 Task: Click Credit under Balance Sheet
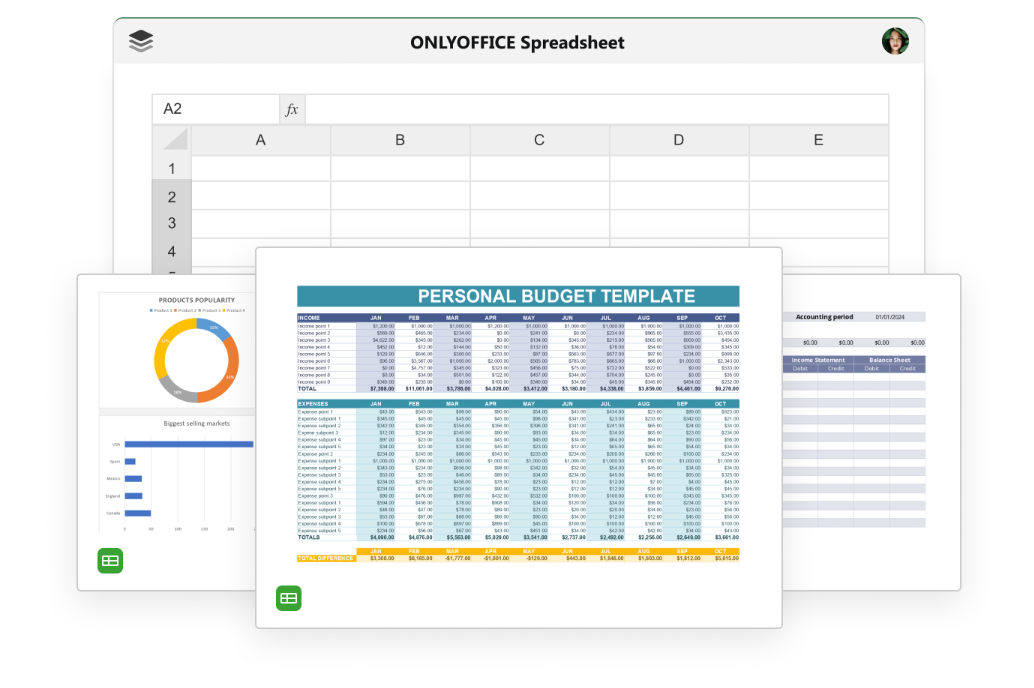tap(907, 369)
